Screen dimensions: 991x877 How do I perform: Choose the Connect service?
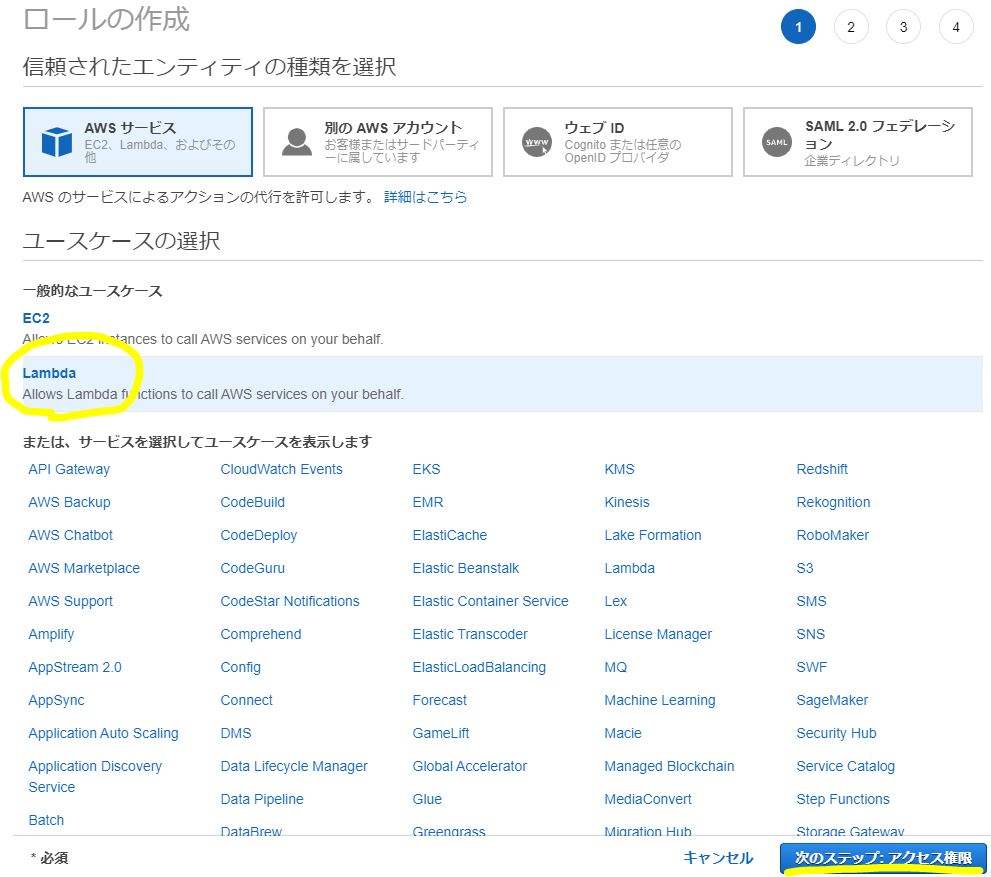click(246, 700)
